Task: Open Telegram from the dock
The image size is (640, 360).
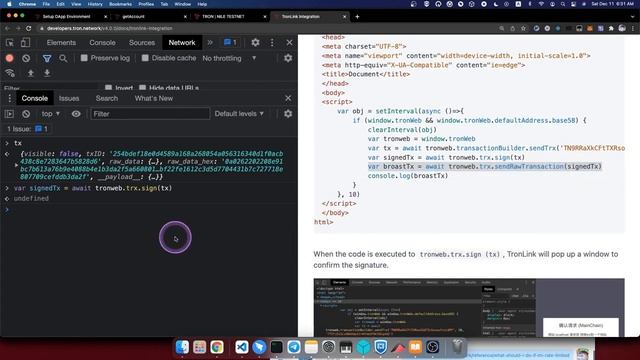Action: [293, 347]
